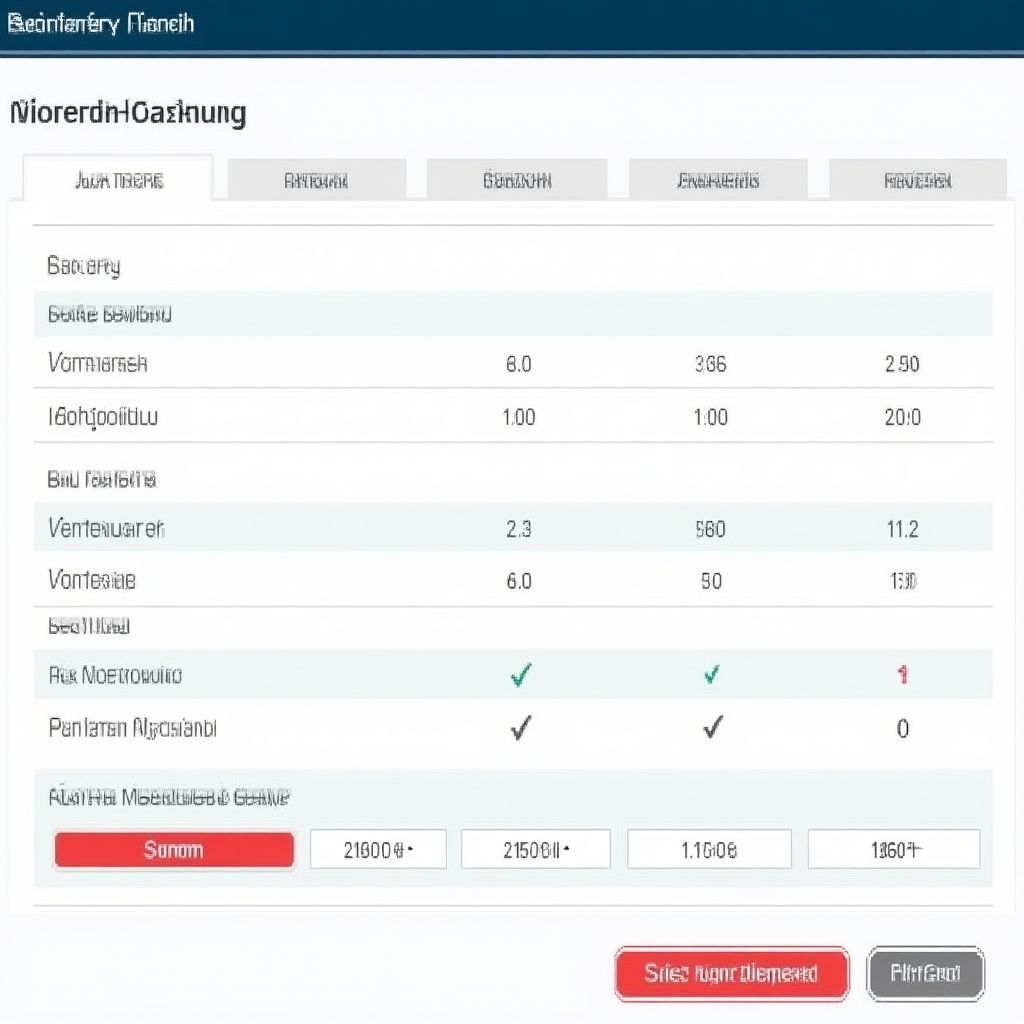Toggle second black checkmark in Panlaren Algosianbi row
Screen dimensions: 1024x1024
[711, 729]
